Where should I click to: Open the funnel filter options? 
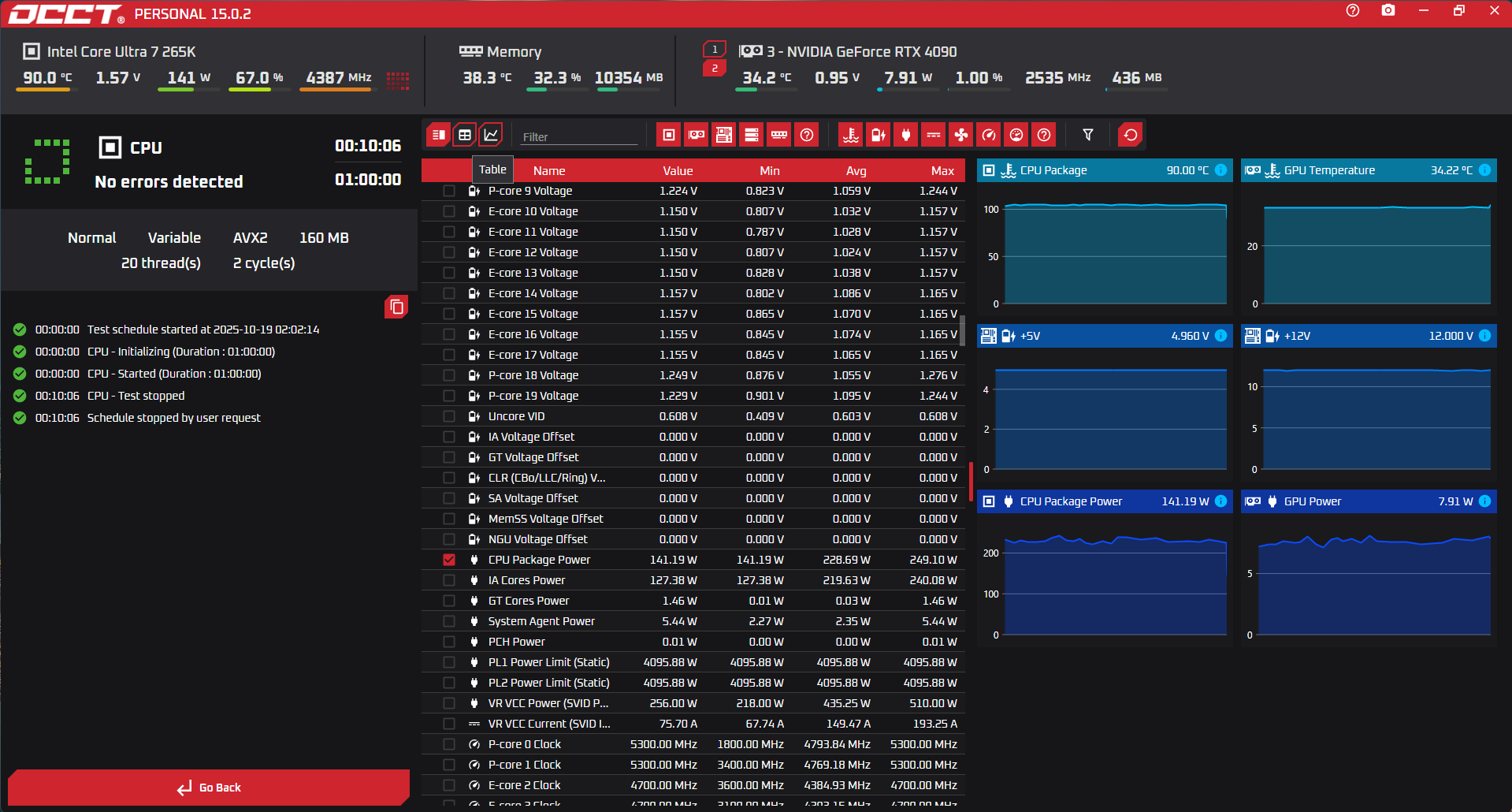pos(1087,135)
